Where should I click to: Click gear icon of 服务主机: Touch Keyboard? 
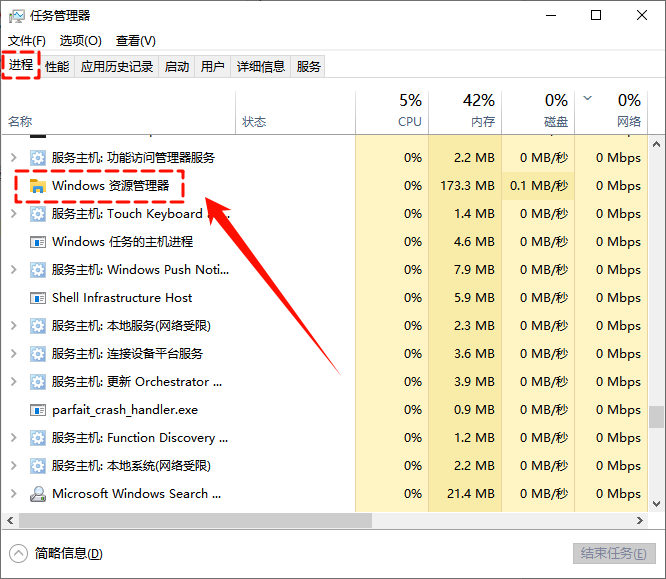pos(38,214)
